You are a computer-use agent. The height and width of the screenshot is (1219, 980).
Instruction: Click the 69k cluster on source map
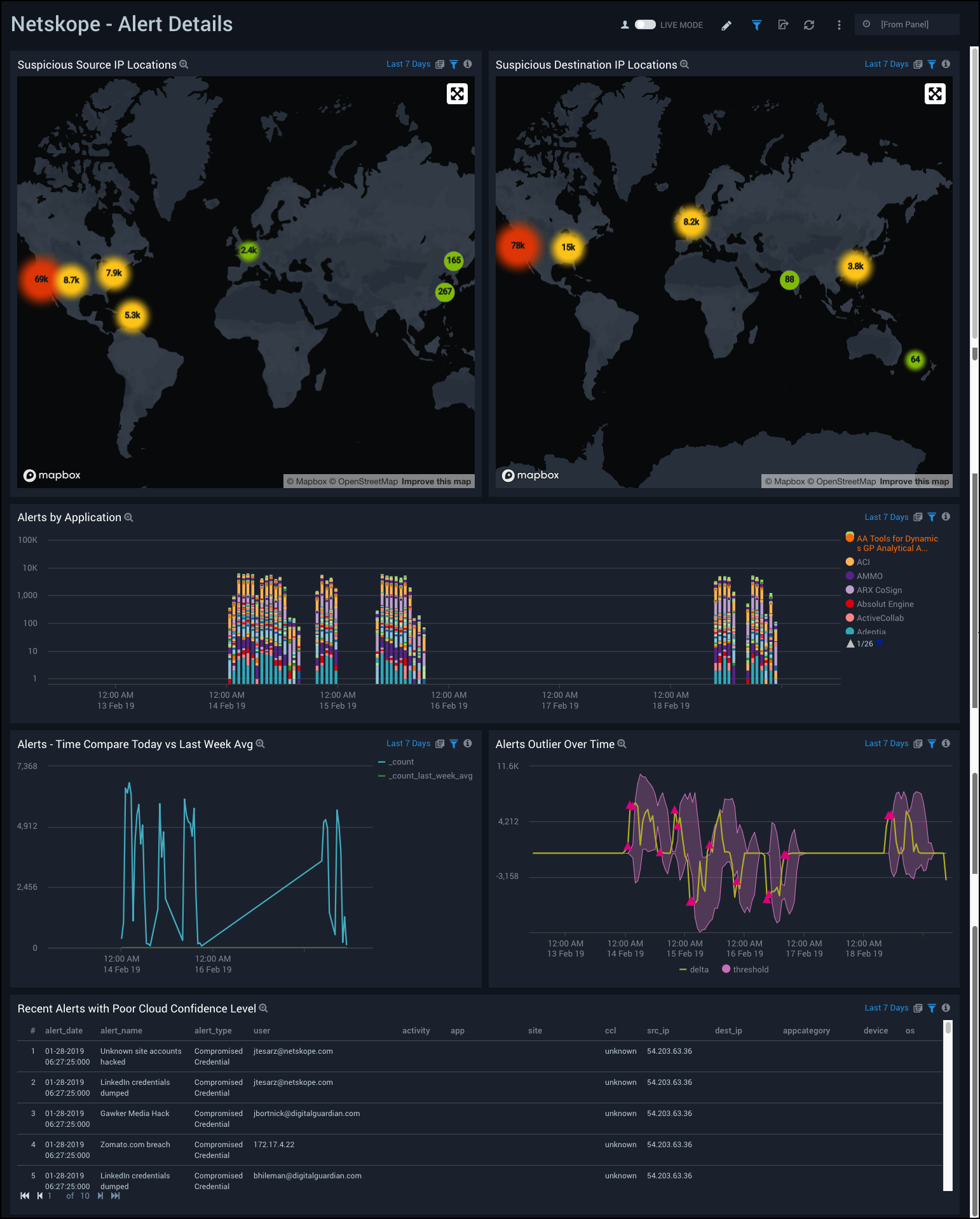tap(41, 280)
